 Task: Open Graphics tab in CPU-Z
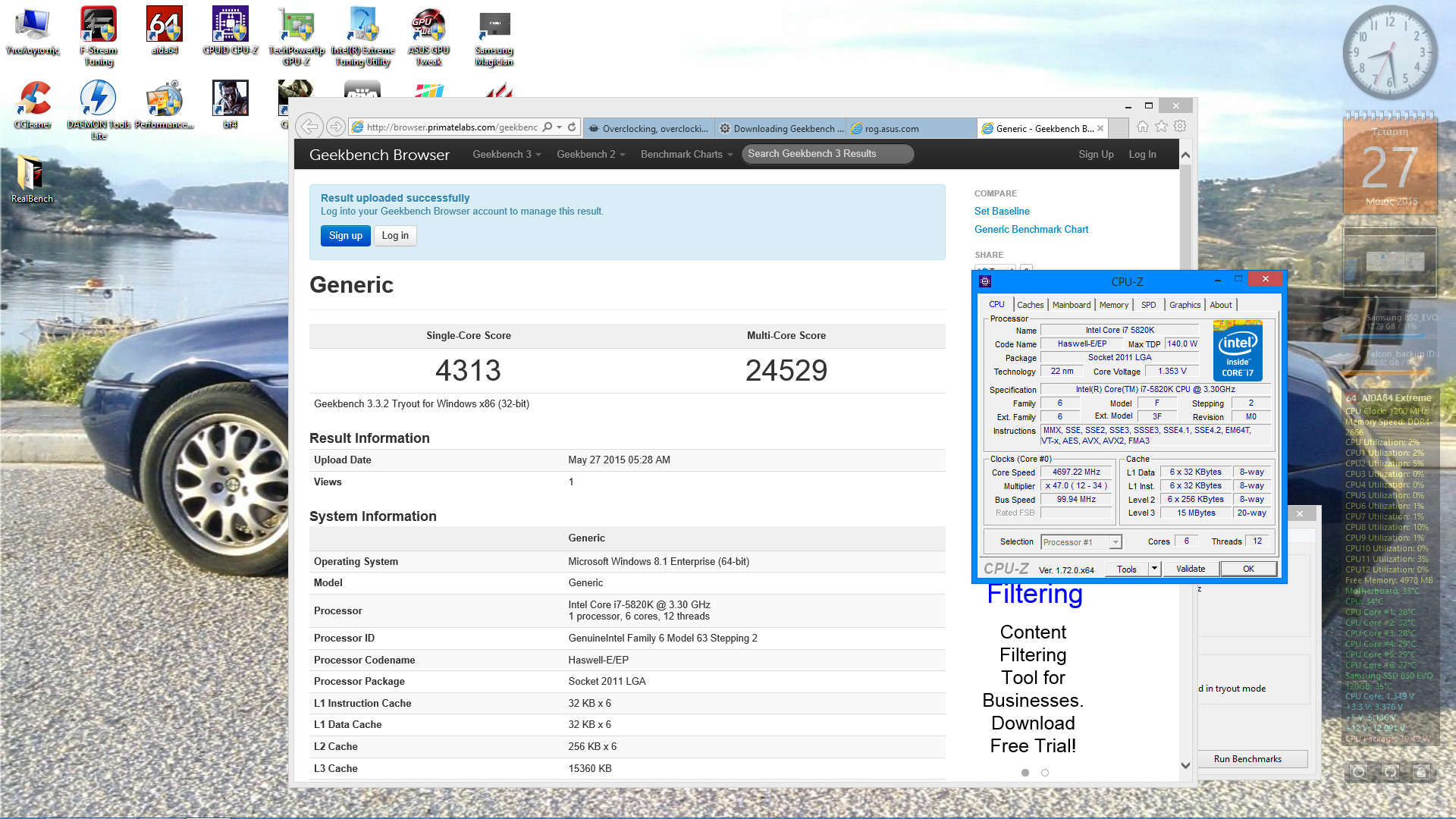[x=1185, y=305]
